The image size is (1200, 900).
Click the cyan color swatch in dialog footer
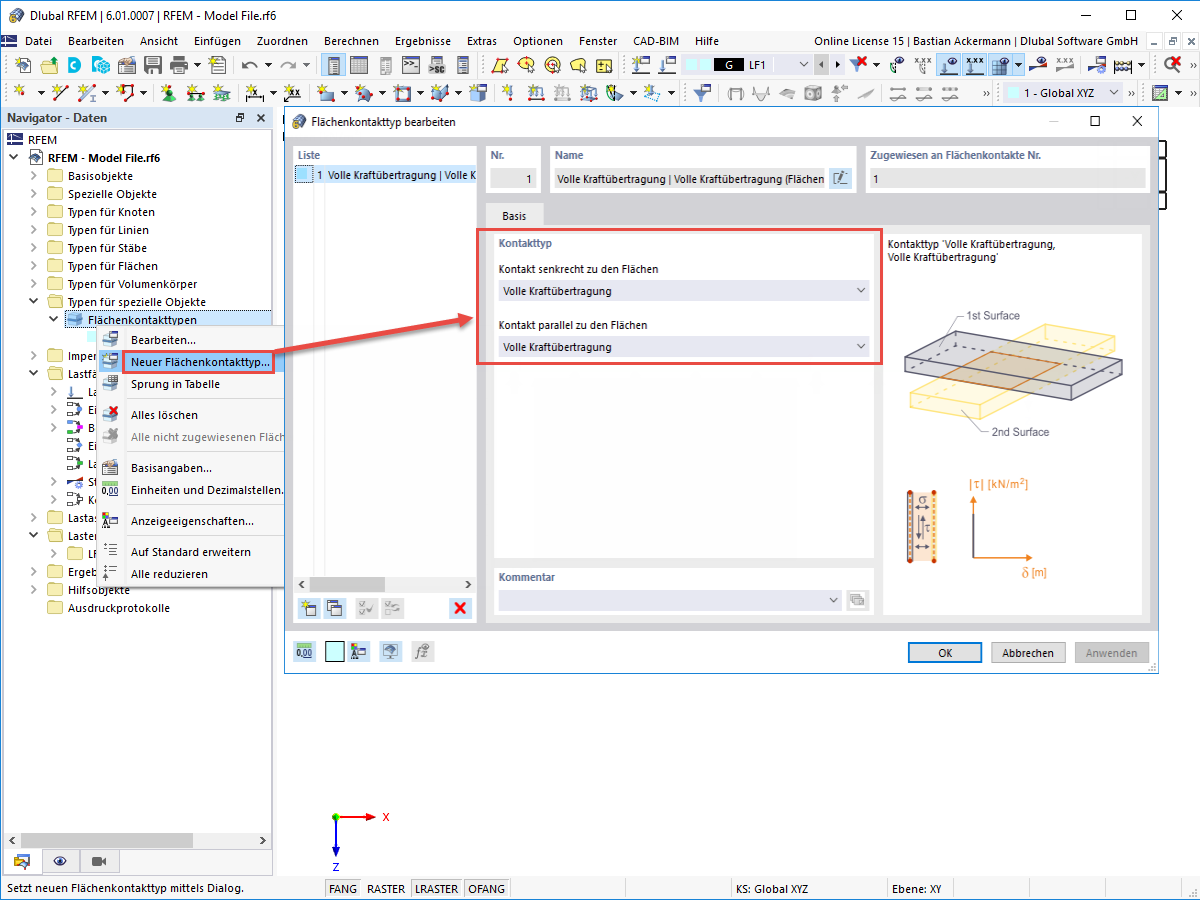335,652
